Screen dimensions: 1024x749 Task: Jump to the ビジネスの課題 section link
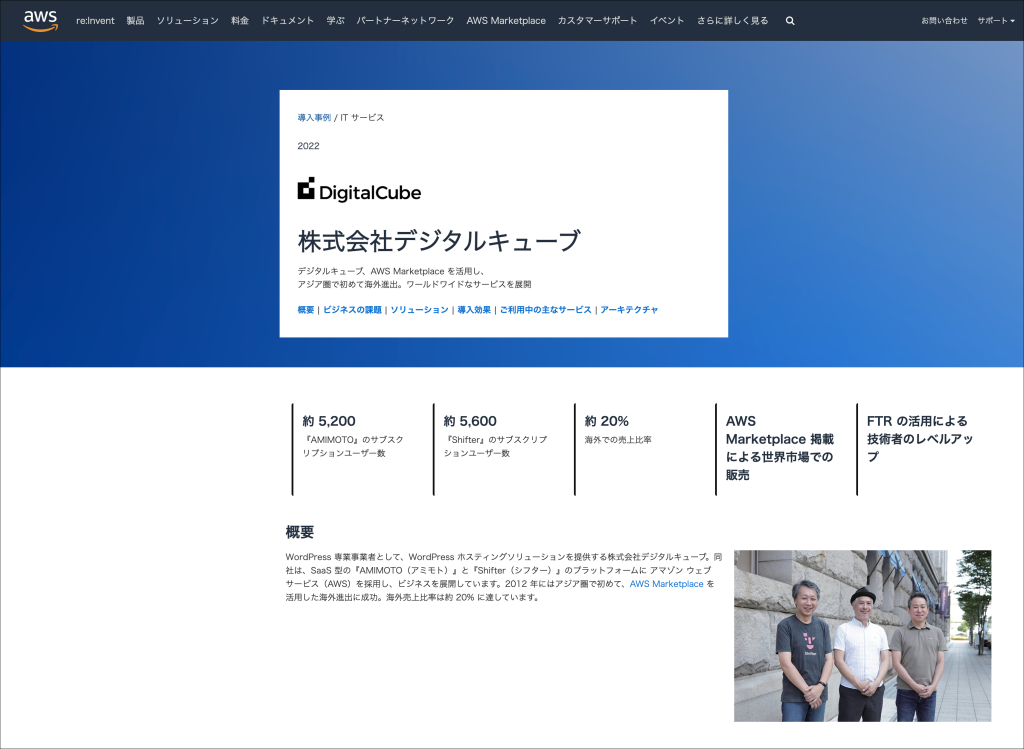(x=352, y=310)
